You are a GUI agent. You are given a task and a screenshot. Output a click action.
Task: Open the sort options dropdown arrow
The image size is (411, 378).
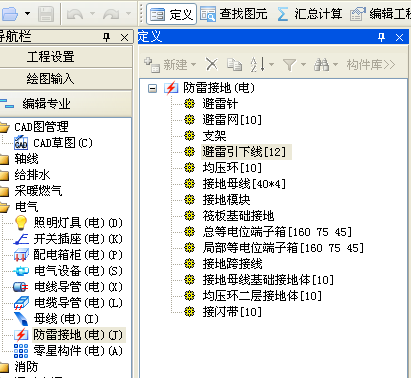point(271,64)
